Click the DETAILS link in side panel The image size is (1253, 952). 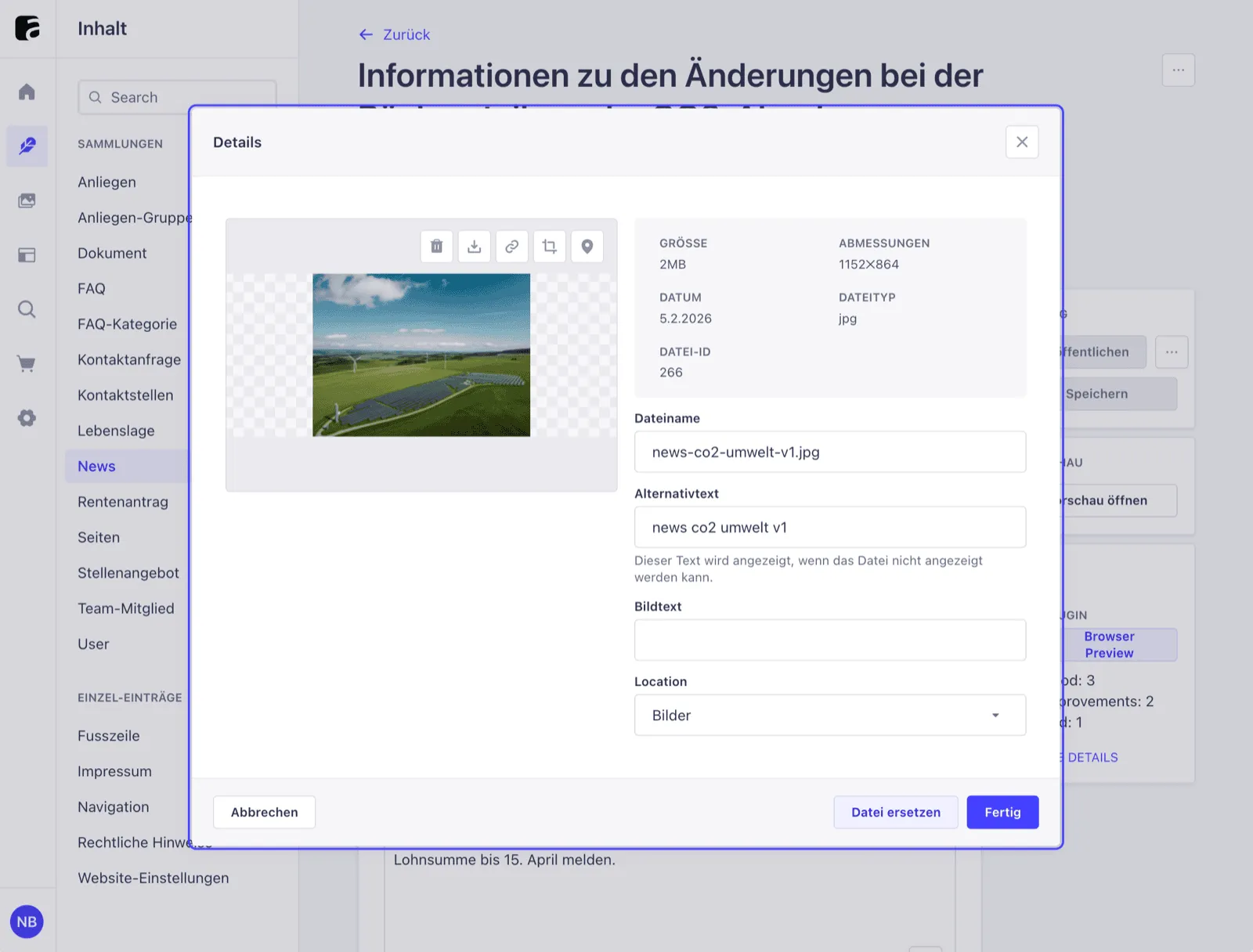click(x=1091, y=757)
